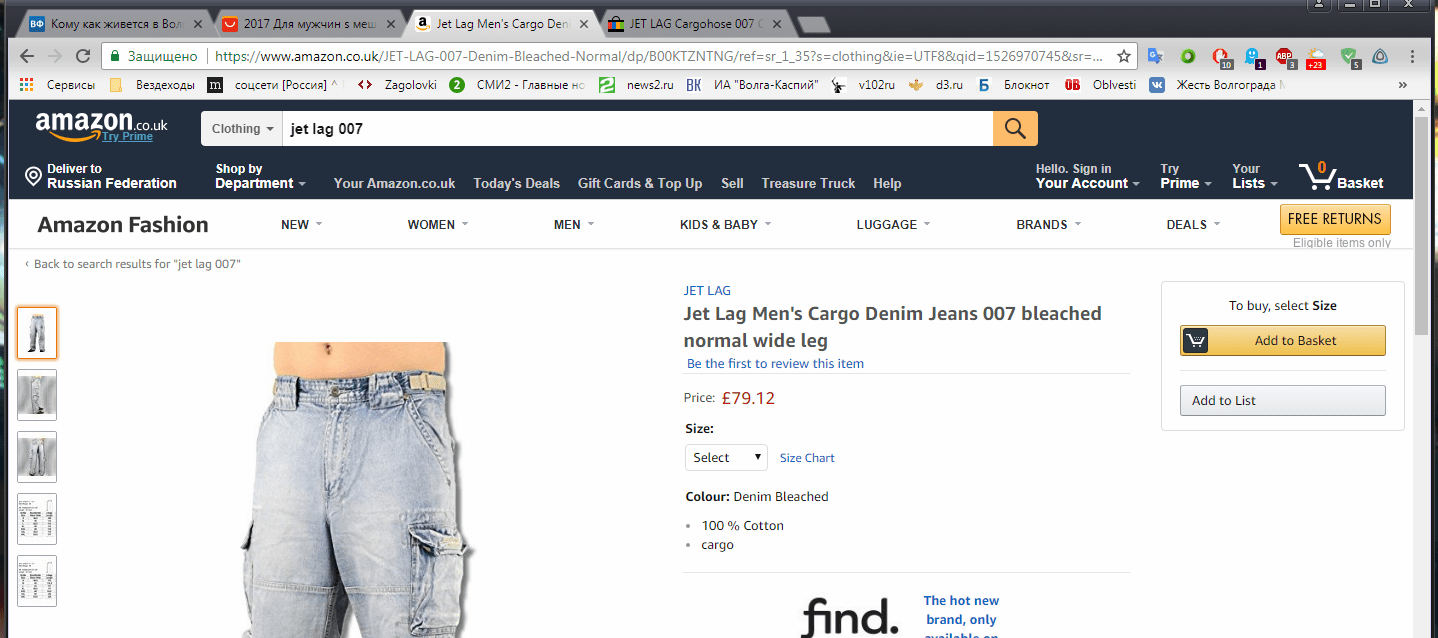Open the blue arch-shaped extension icon
The image size is (1438, 638).
pyautogui.click(x=1380, y=56)
